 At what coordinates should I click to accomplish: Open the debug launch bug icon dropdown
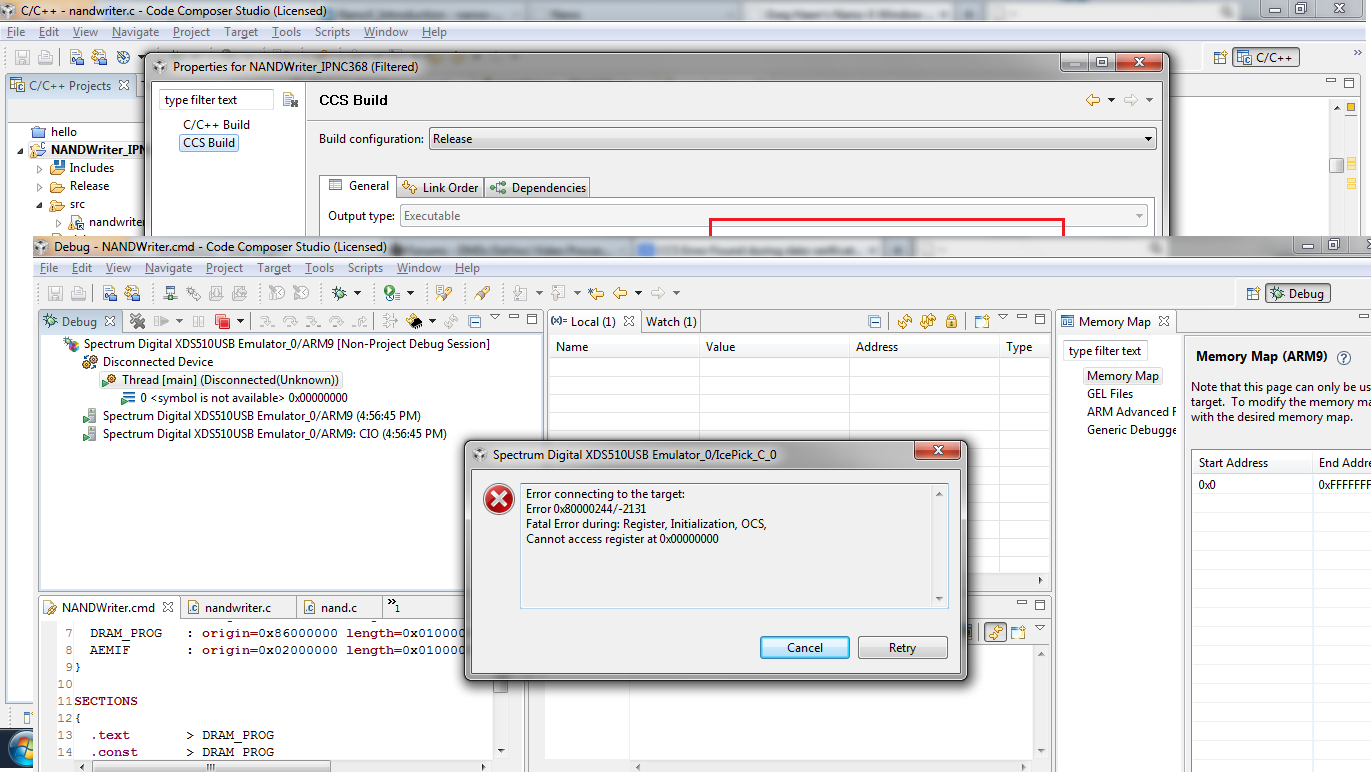click(359, 293)
